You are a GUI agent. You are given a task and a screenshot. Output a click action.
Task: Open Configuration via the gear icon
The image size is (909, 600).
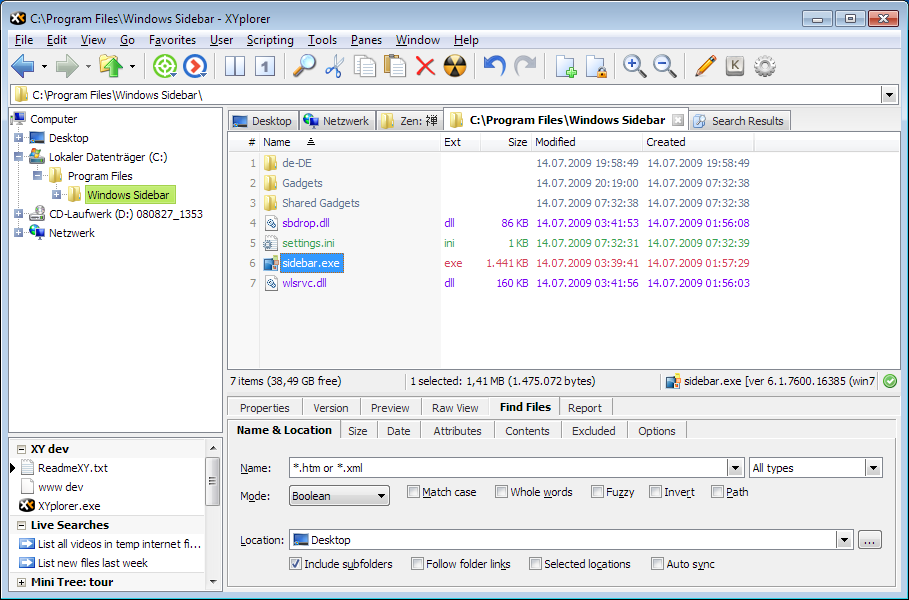pos(765,66)
